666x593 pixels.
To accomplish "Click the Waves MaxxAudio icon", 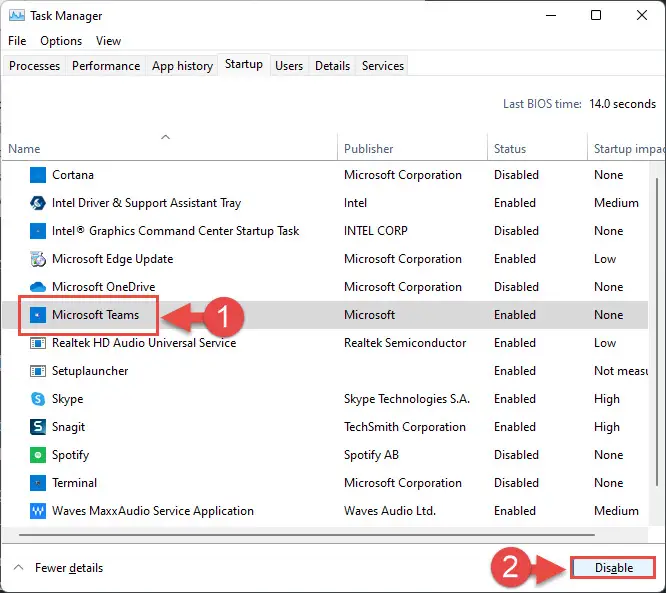I will coord(38,511).
